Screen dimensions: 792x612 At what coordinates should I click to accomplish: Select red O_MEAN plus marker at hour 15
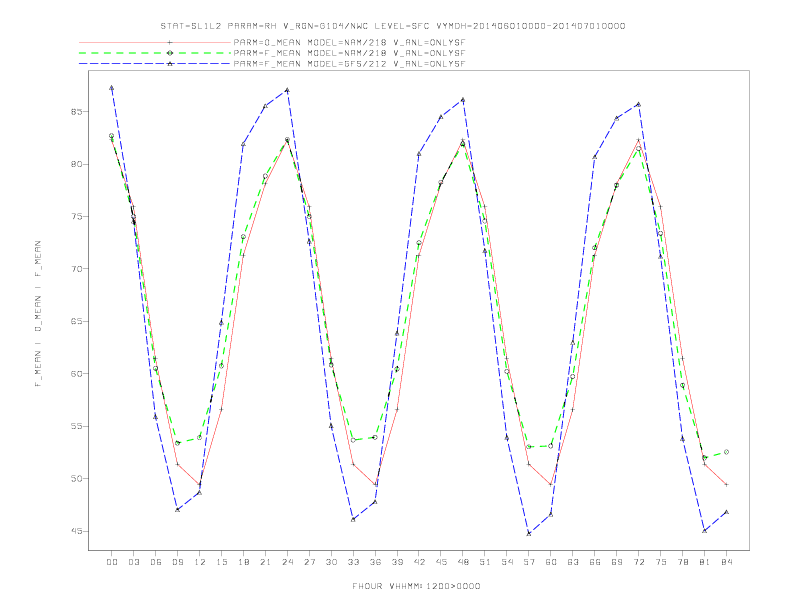tap(221, 409)
